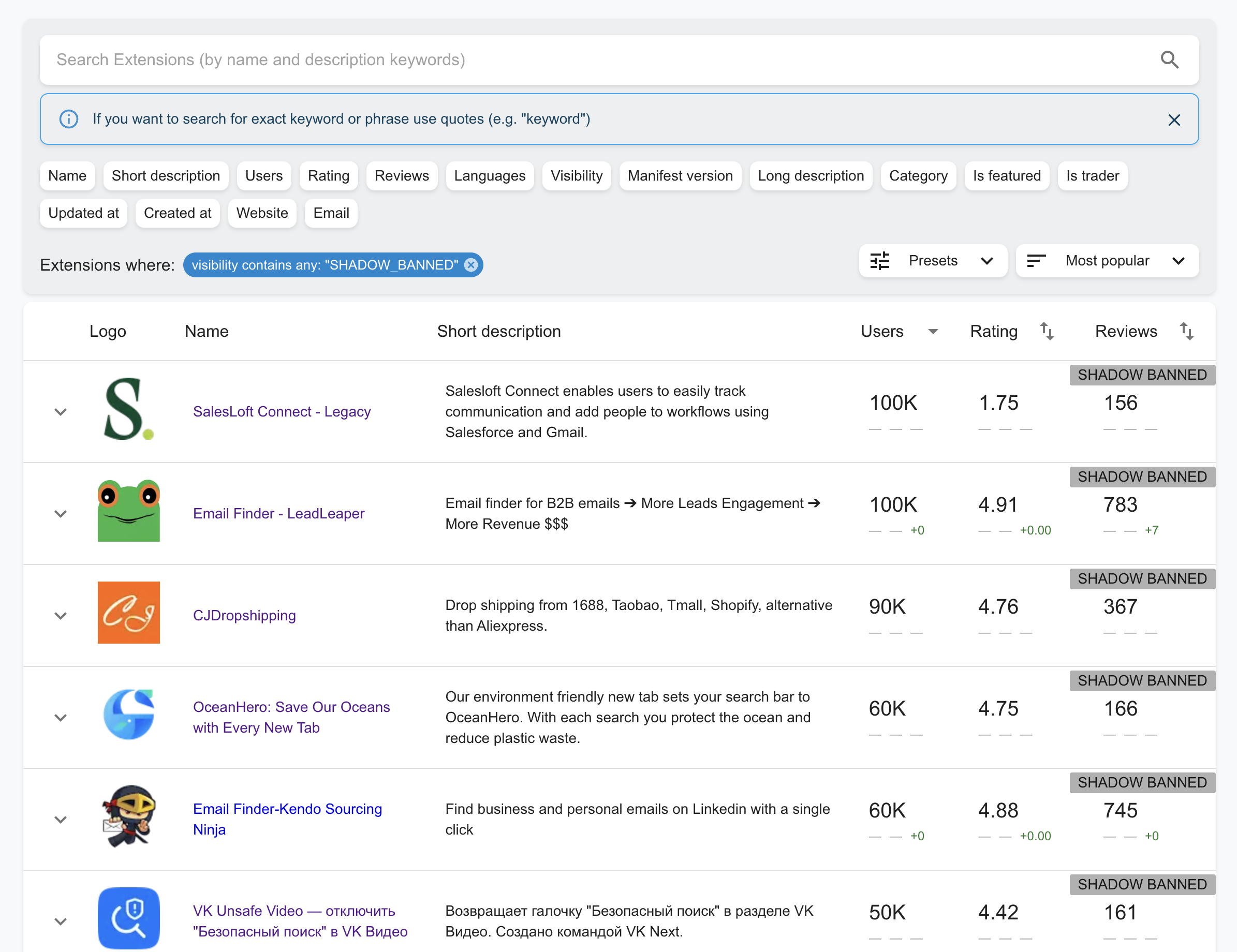
Task: Open the Most popular sort dropdown
Action: point(1107,261)
